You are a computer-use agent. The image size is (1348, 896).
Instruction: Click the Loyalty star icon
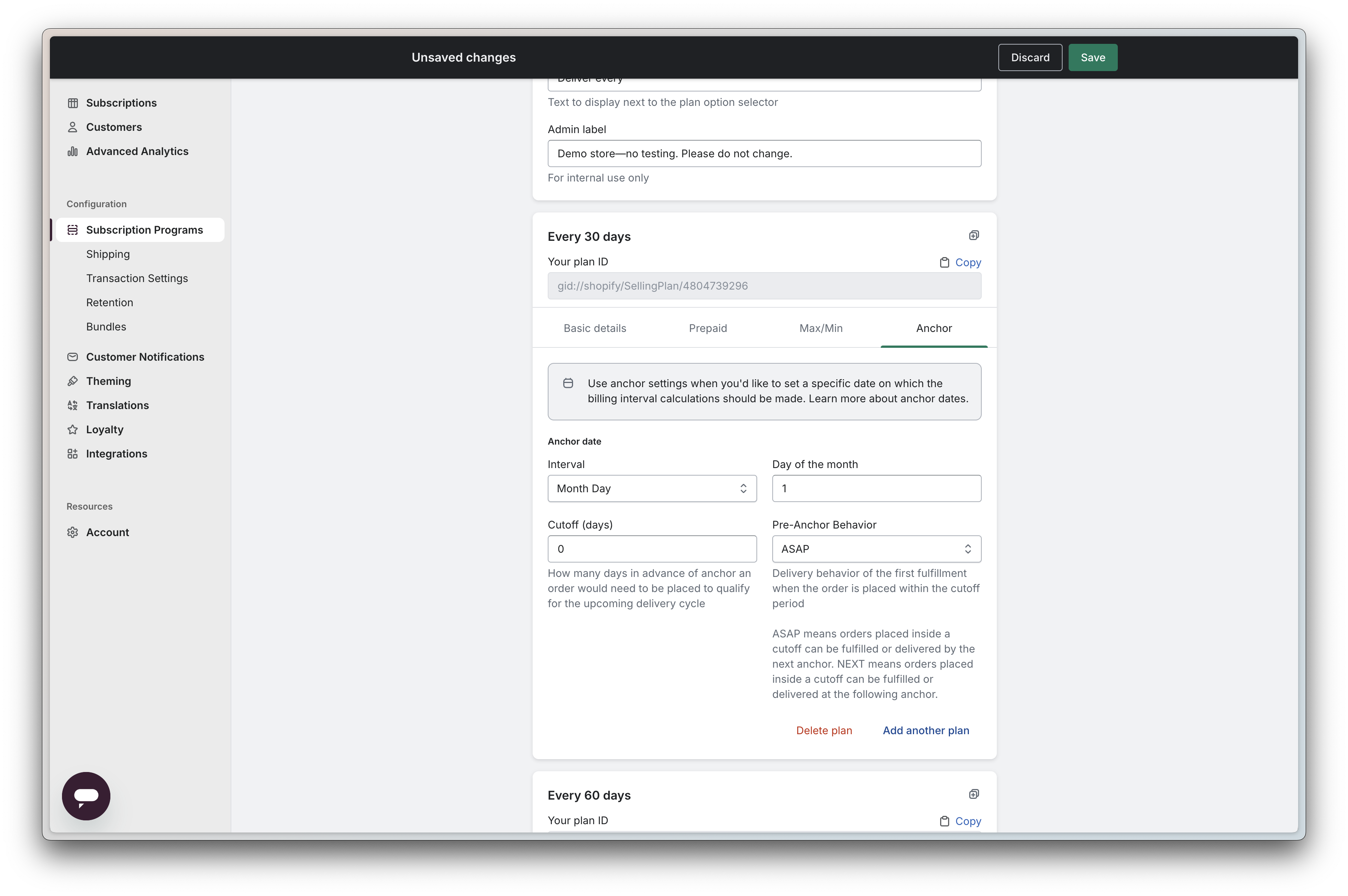73,430
